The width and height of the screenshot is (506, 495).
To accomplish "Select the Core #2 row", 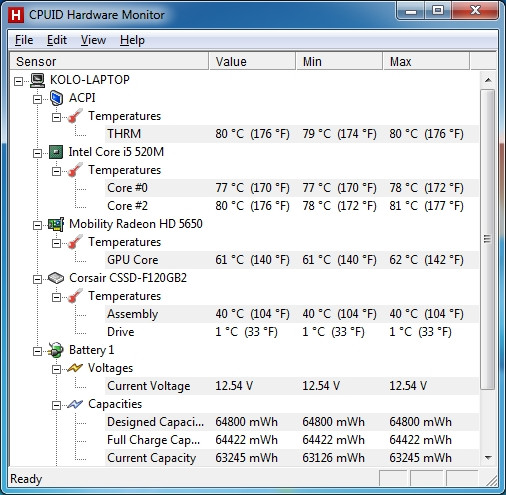I will (292, 206).
